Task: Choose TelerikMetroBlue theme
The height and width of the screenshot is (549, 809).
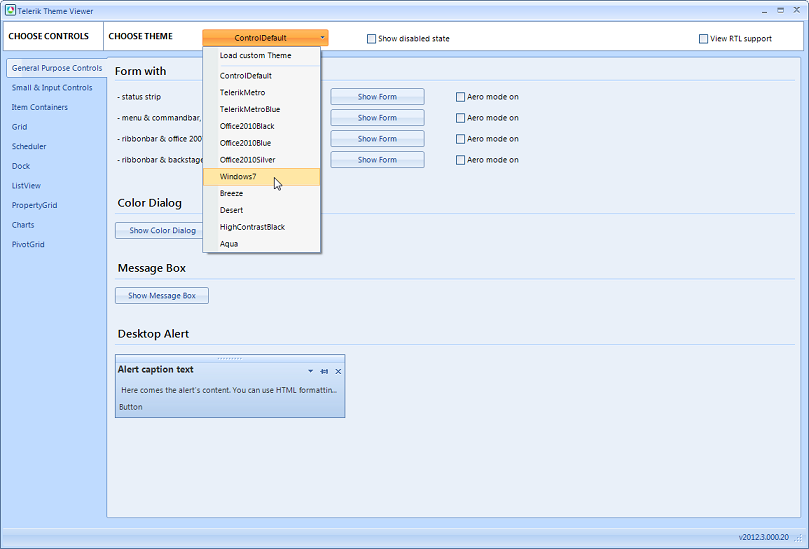Action: [x=262, y=109]
